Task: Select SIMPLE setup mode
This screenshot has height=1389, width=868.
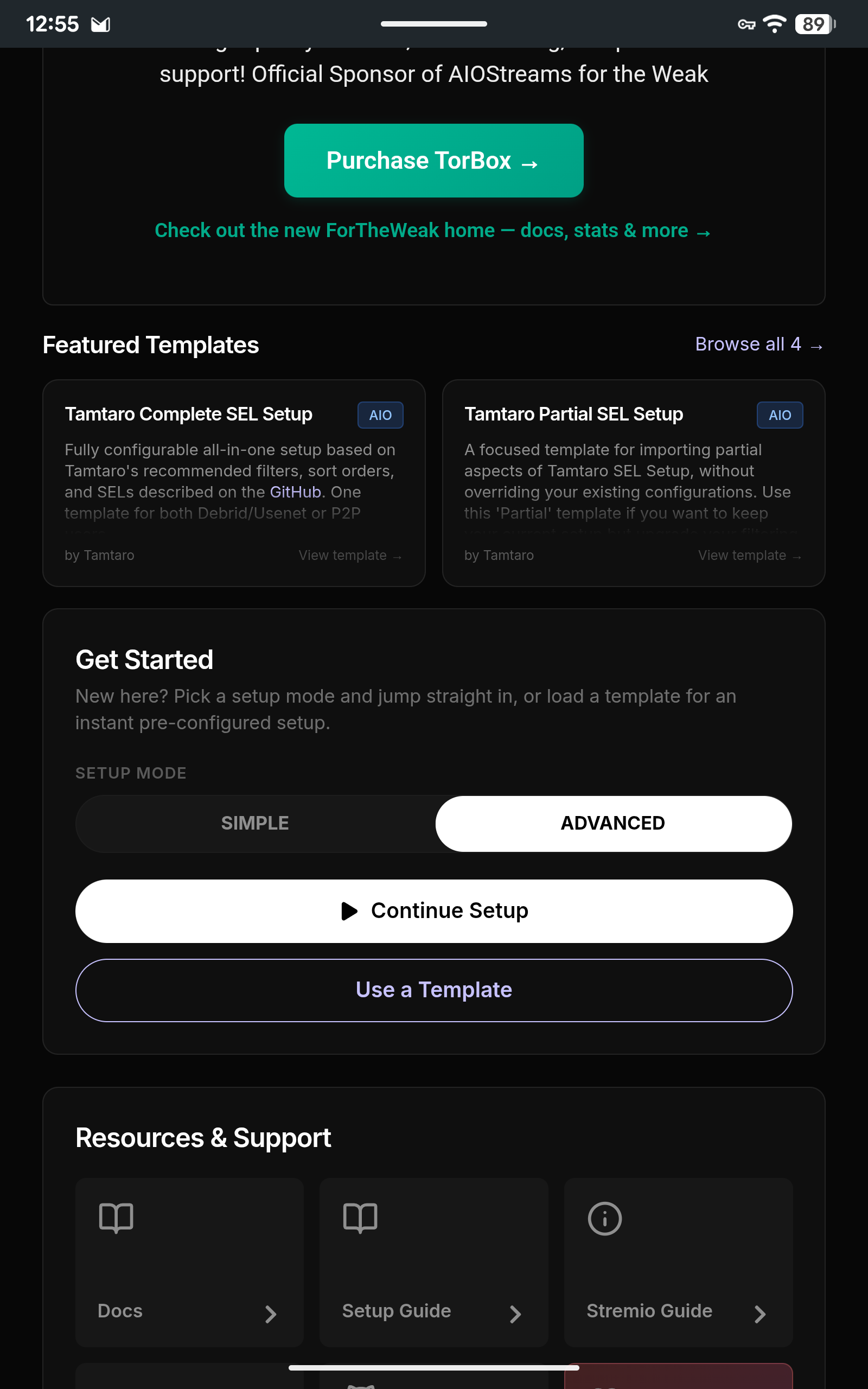Action: pyautogui.click(x=255, y=823)
